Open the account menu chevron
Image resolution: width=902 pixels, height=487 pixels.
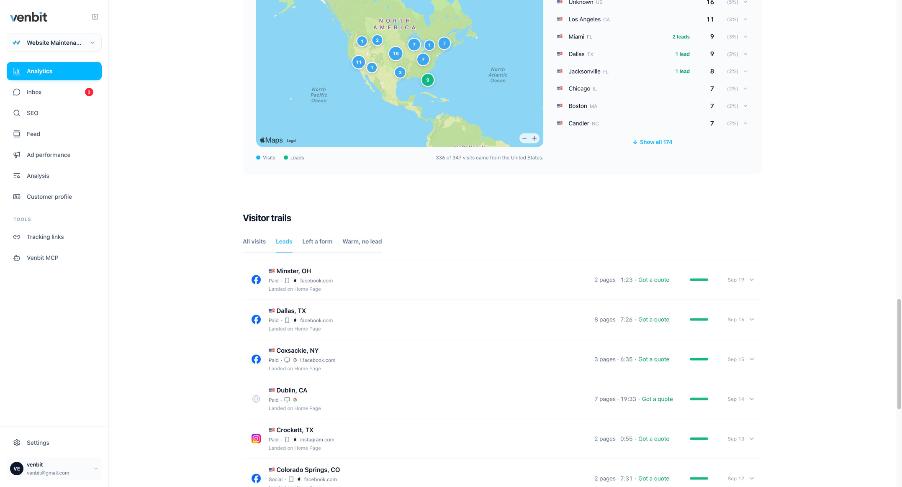[x=95, y=469]
